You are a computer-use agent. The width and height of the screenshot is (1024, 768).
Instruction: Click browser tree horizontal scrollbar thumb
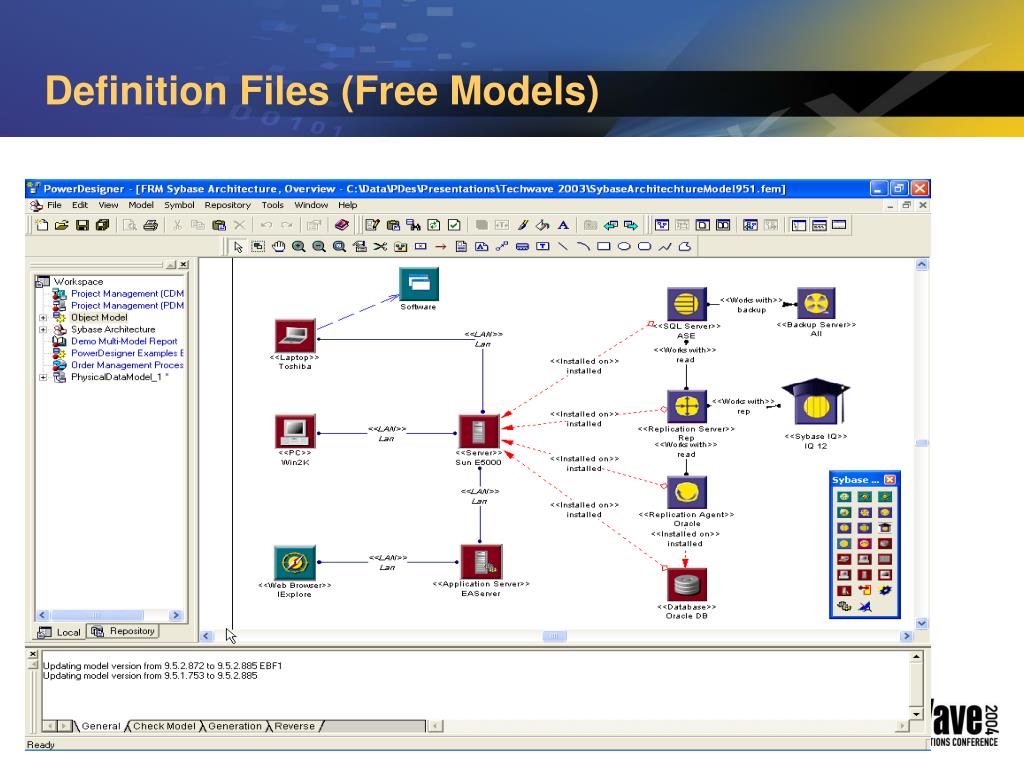(x=97, y=615)
